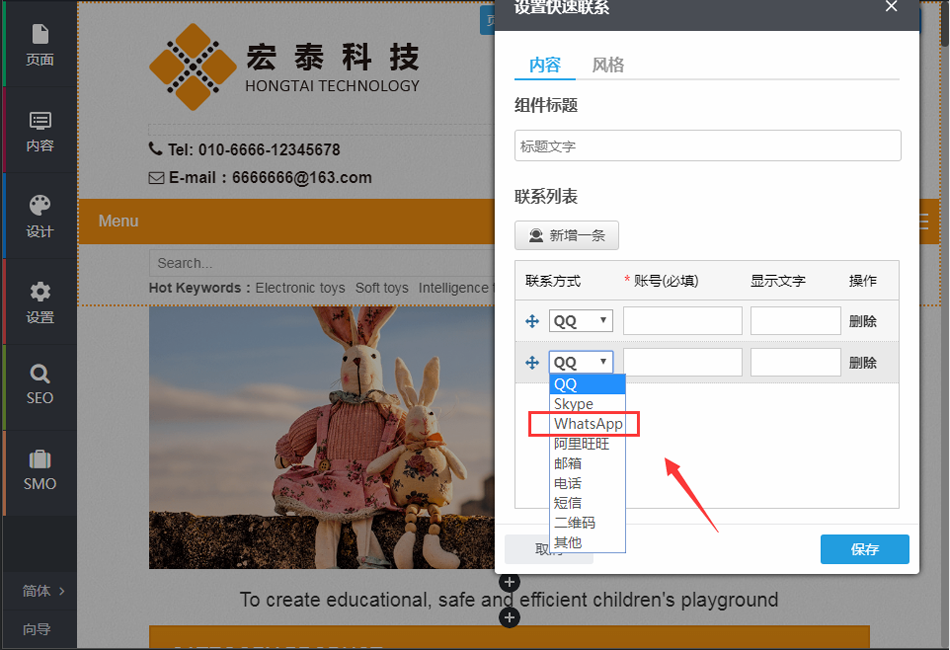The image size is (950, 650).
Task: Collapse the second row's open QQ dropdown
Action: [x=581, y=362]
